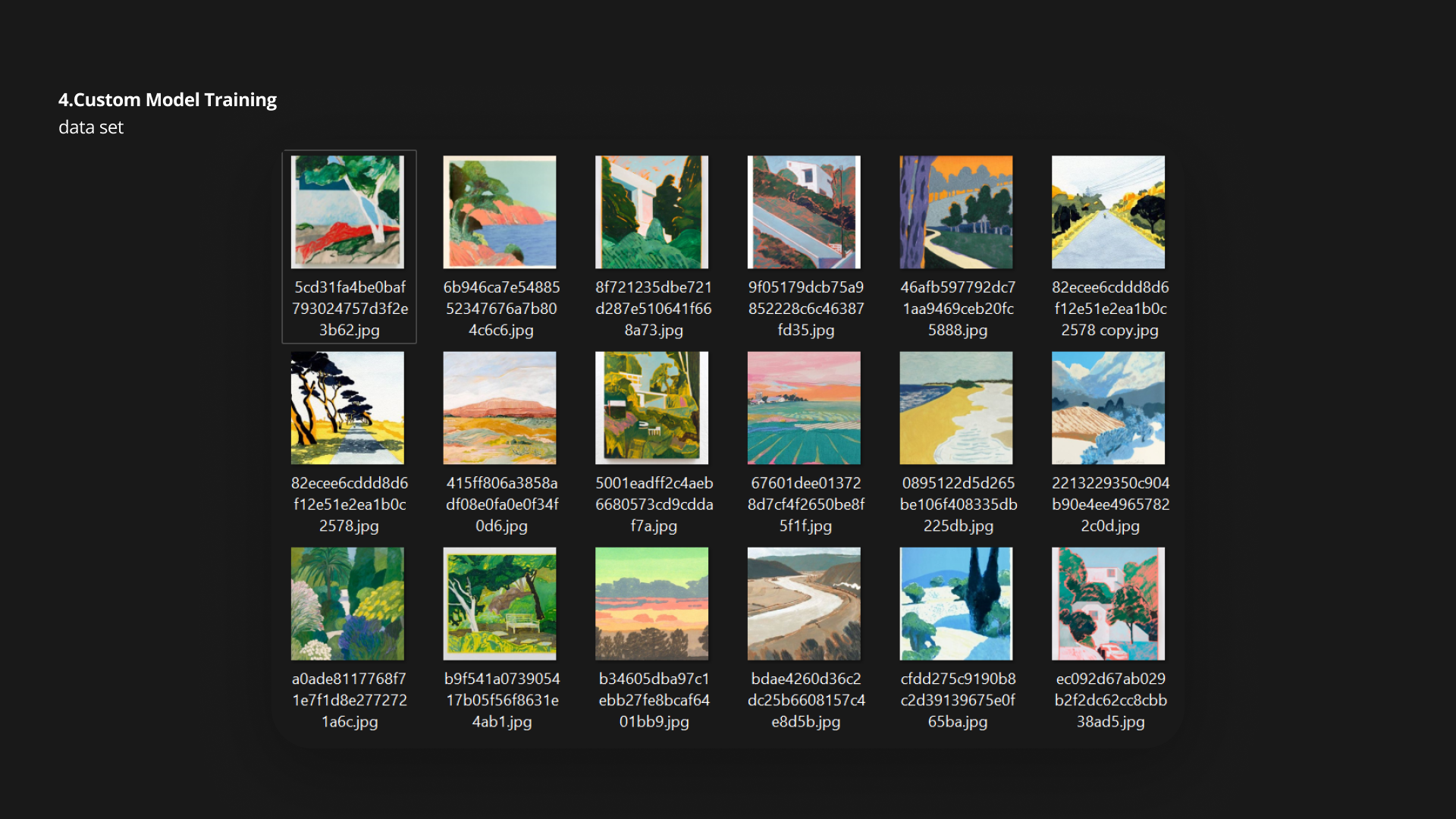1456x819 pixels.
Task: Click file name b9f541a073905417b05f56f8631e4ab1.jpg
Action: [x=501, y=700]
